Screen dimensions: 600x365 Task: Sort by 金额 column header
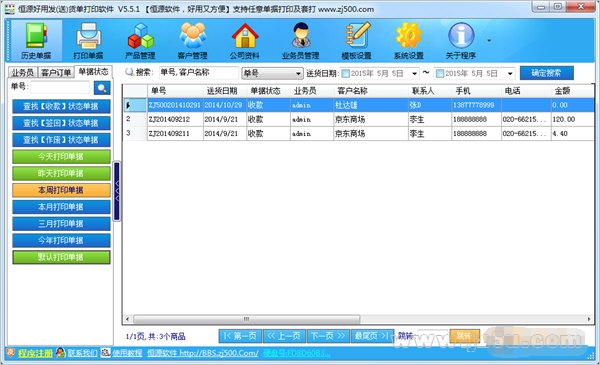click(x=572, y=91)
